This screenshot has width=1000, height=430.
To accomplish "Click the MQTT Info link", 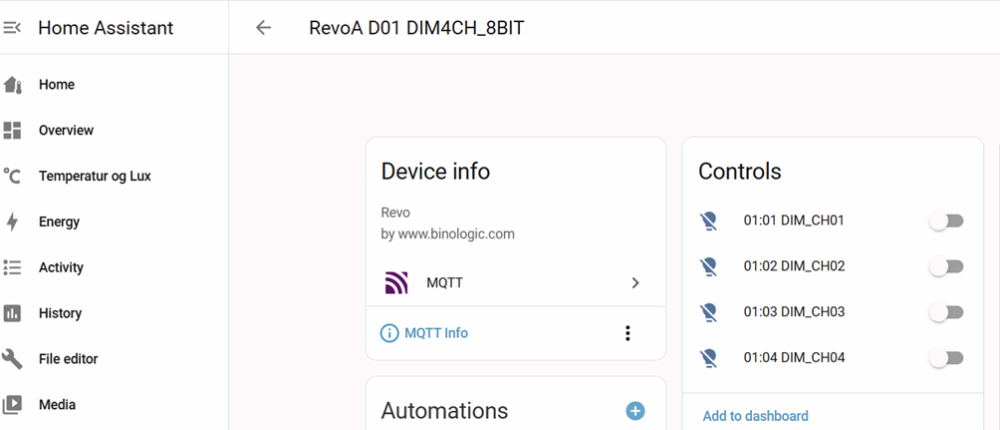I will (x=435, y=333).
